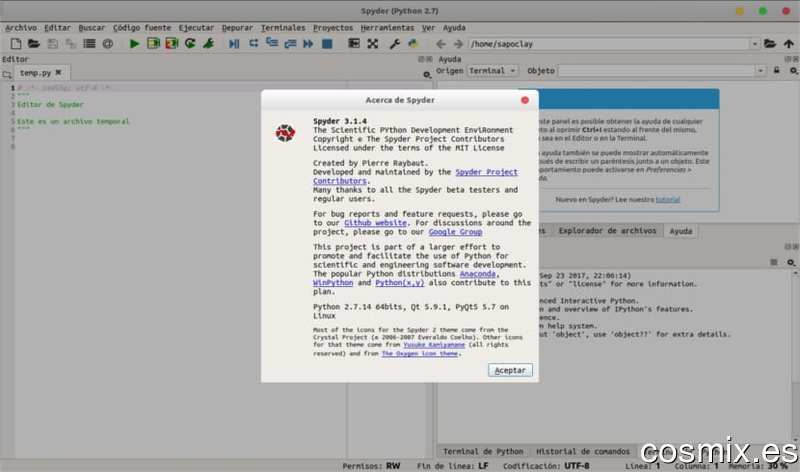Save the file via floppy disk icon
The width and height of the screenshot is (800, 472).
[52, 44]
